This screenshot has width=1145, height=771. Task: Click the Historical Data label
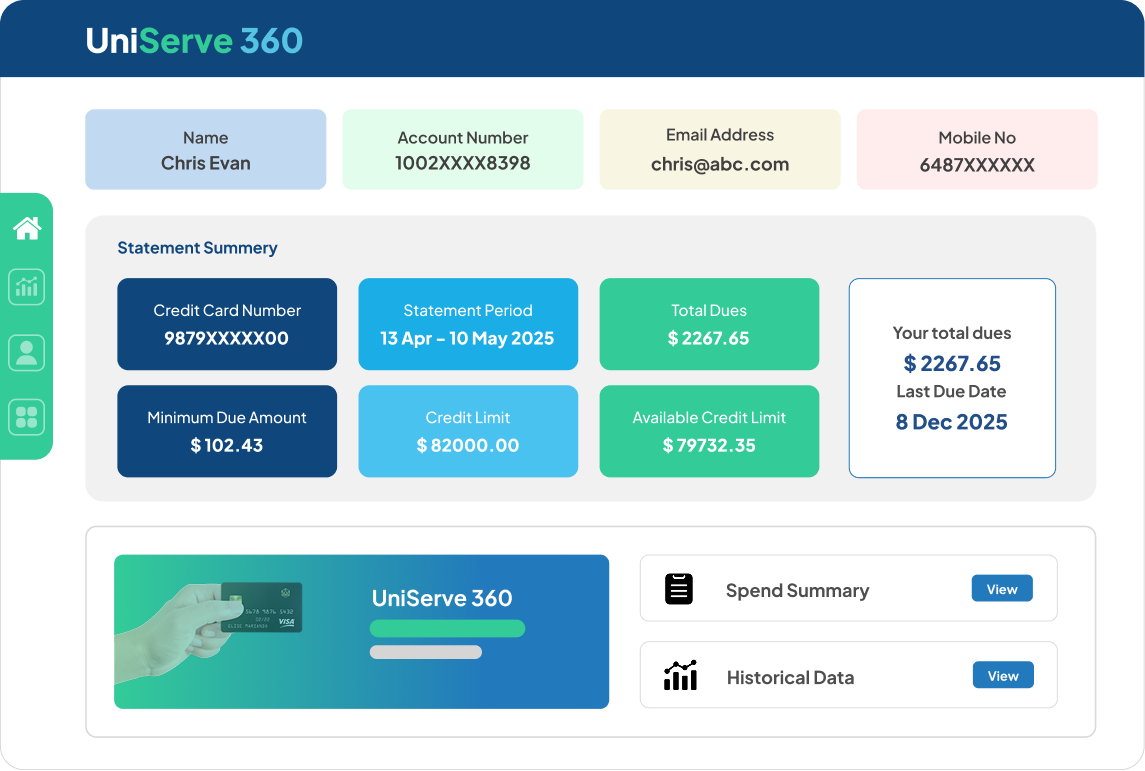(x=790, y=678)
